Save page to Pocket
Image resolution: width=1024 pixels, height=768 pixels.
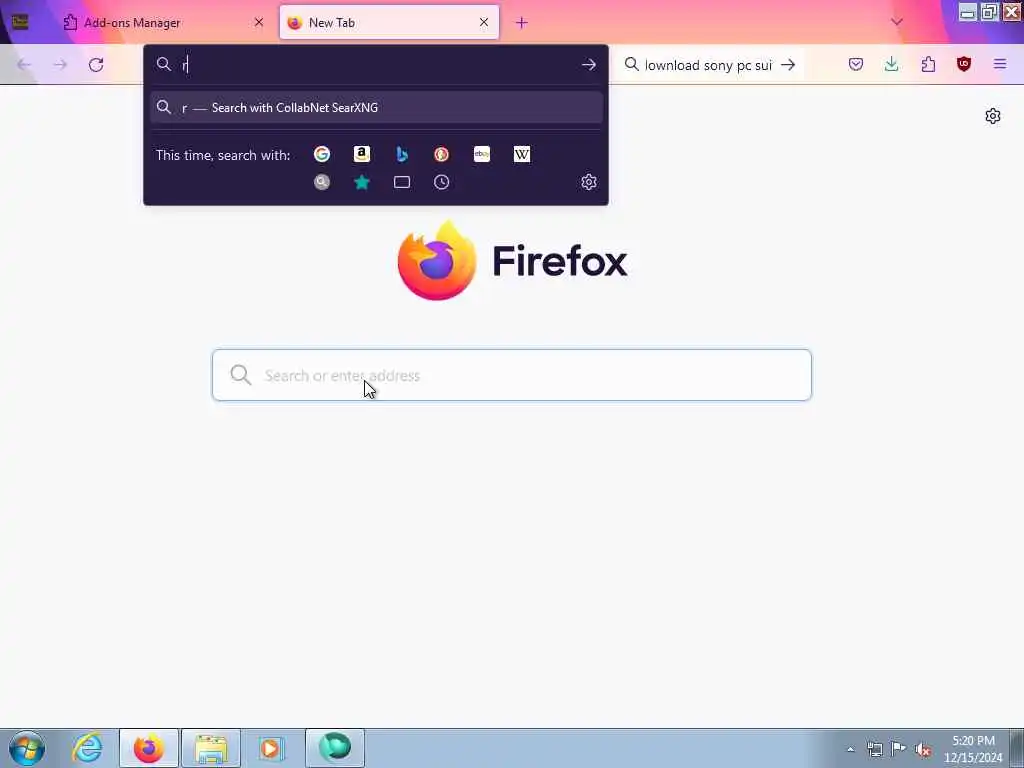(856, 64)
